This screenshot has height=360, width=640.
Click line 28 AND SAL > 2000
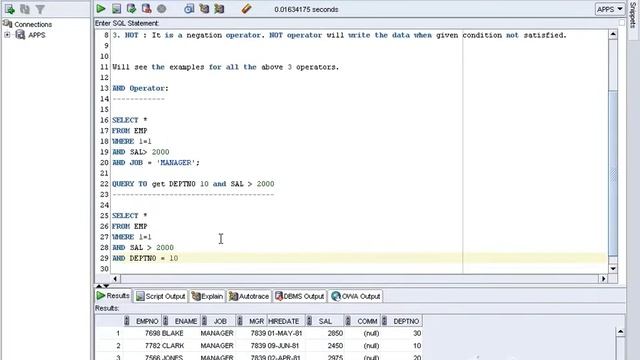pos(143,247)
